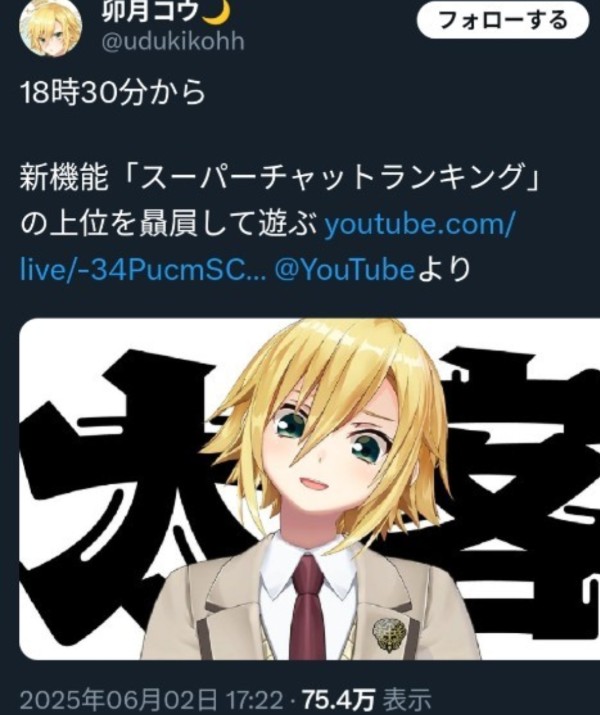Open the profile avatar of 卯月コウ
This screenshot has width=600, height=715.
coord(51,26)
